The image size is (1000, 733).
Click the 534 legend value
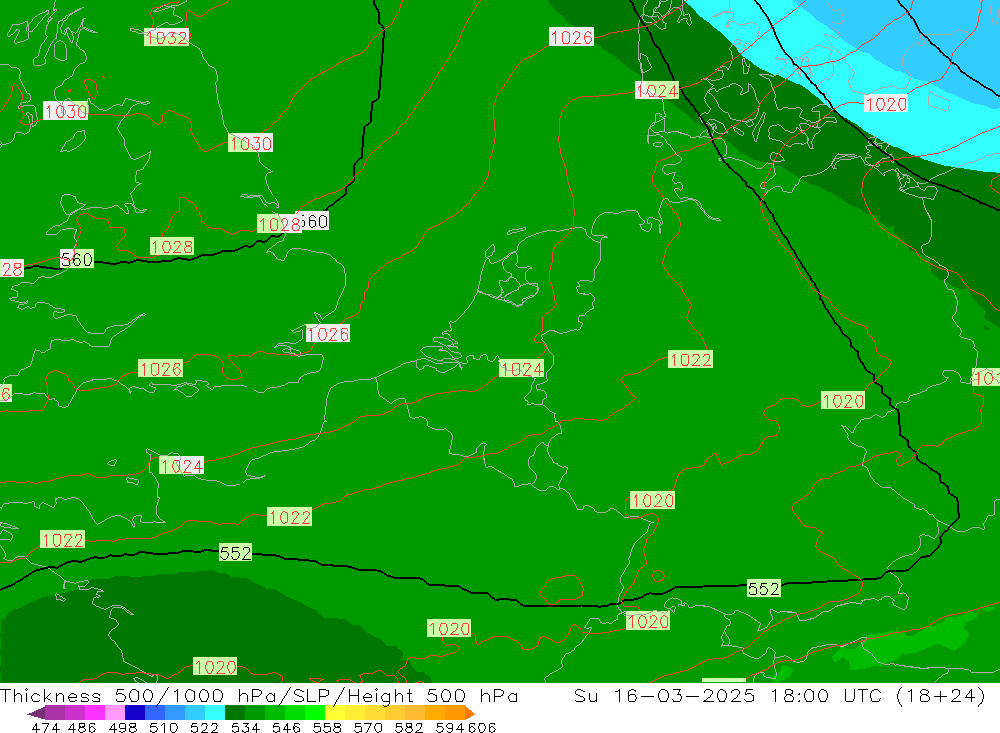click(246, 727)
